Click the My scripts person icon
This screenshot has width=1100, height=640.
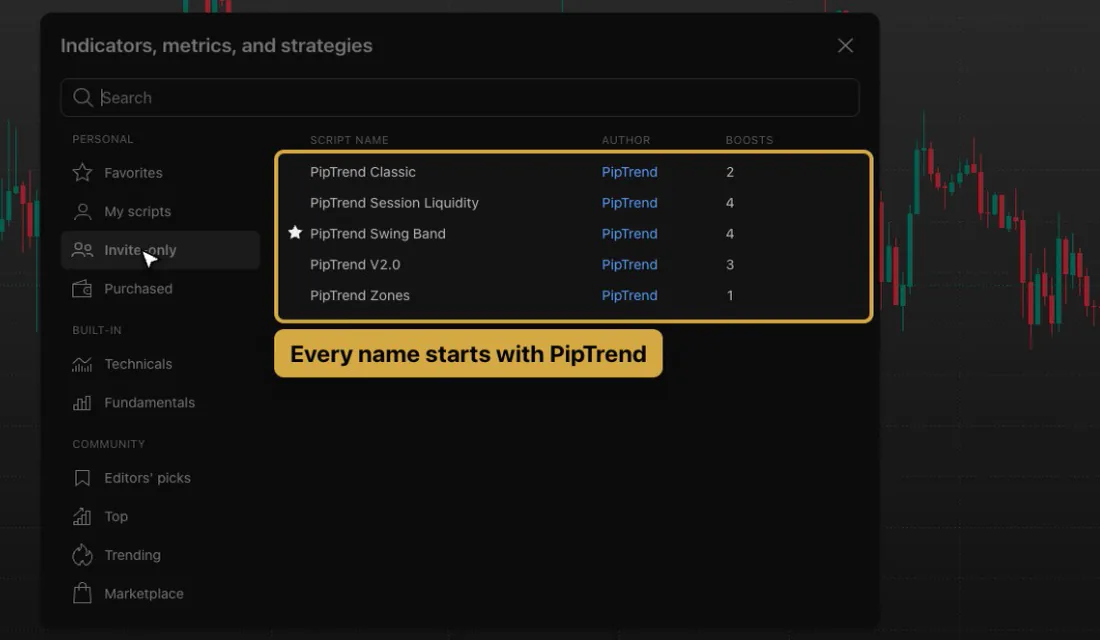point(82,211)
